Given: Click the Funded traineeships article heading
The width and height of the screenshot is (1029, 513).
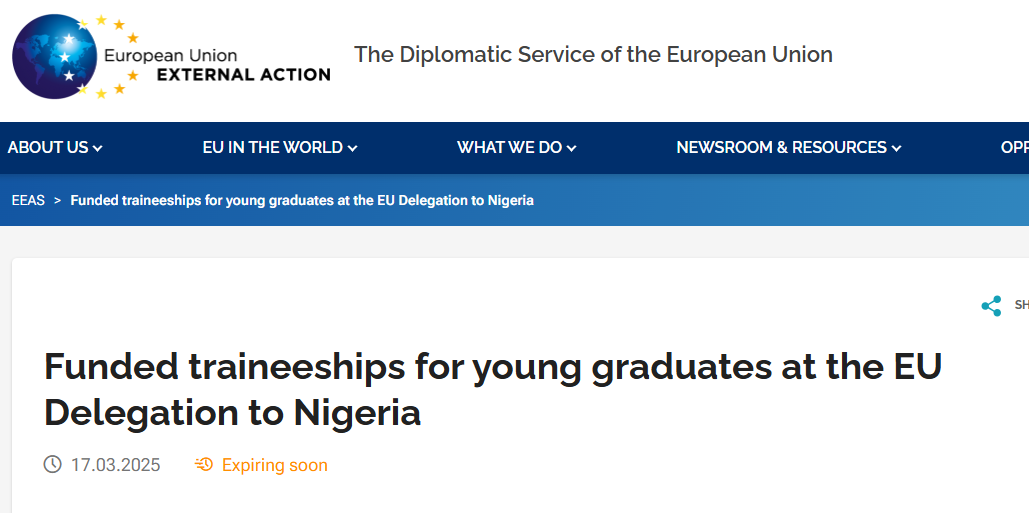Looking at the screenshot, I should pos(493,390).
